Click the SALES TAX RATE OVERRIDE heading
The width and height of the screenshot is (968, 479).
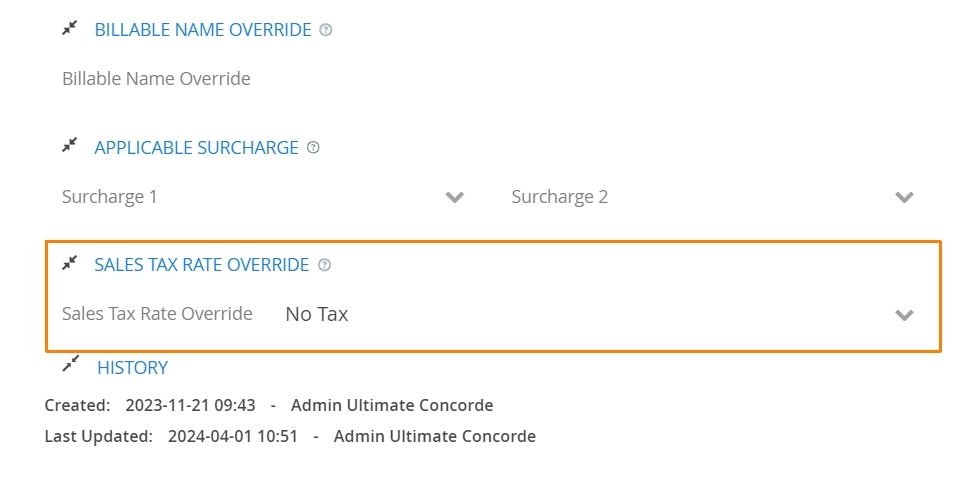pos(201,265)
